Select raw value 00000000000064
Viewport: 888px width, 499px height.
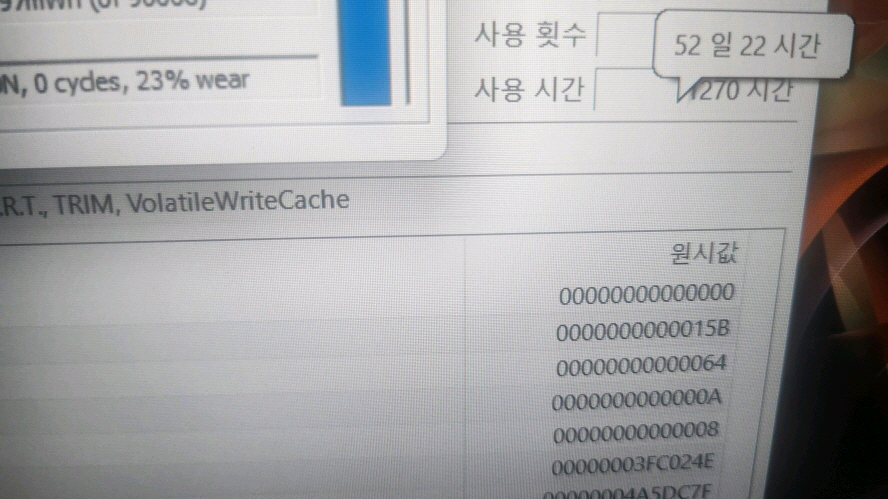tap(641, 365)
